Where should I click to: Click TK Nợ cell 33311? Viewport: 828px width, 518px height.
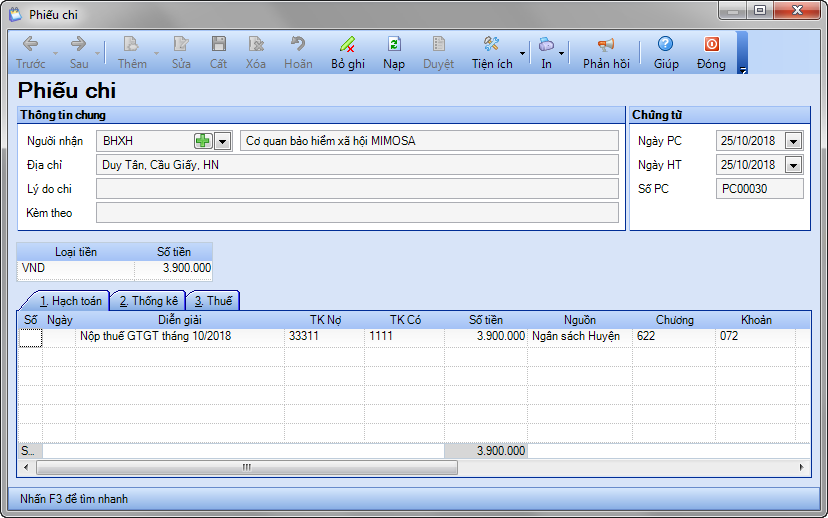[324, 336]
